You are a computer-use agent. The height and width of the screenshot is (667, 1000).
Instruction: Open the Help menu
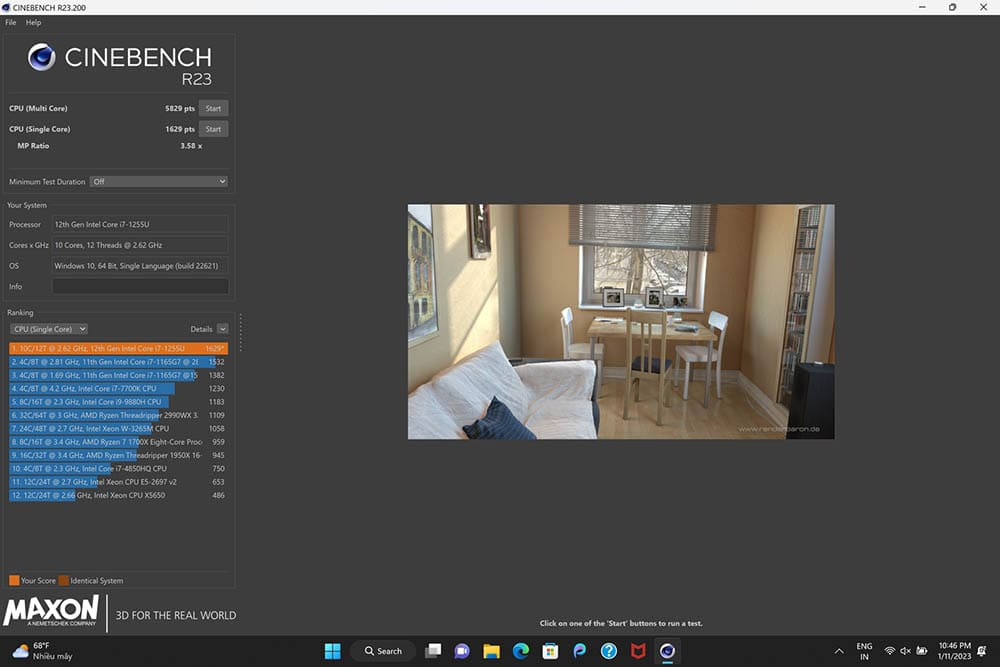[x=34, y=22]
